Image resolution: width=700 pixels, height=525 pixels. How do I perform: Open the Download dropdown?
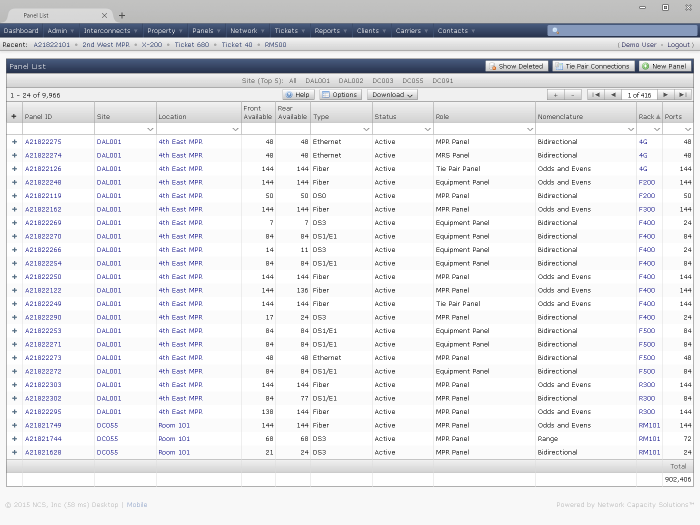(x=392, y=95)
